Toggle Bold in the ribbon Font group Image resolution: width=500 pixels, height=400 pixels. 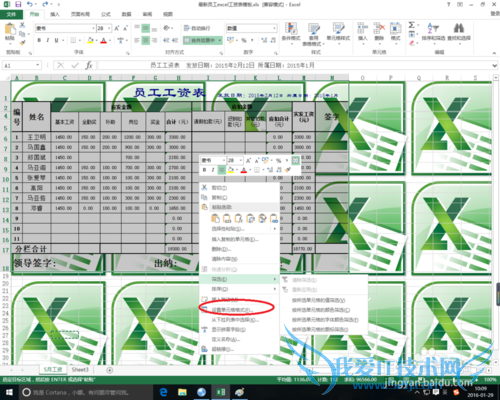(39, 40)
